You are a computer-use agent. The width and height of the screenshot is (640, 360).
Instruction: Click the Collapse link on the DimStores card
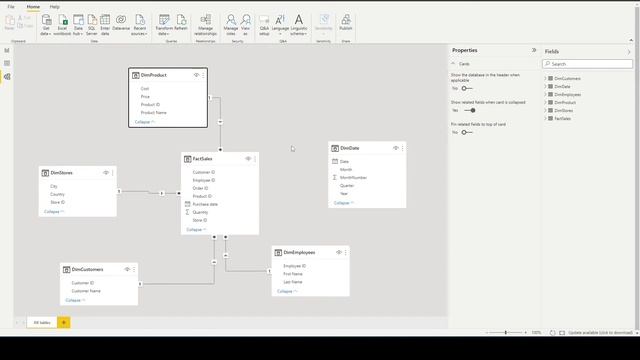pyautogui.click(x=54, y=212)
